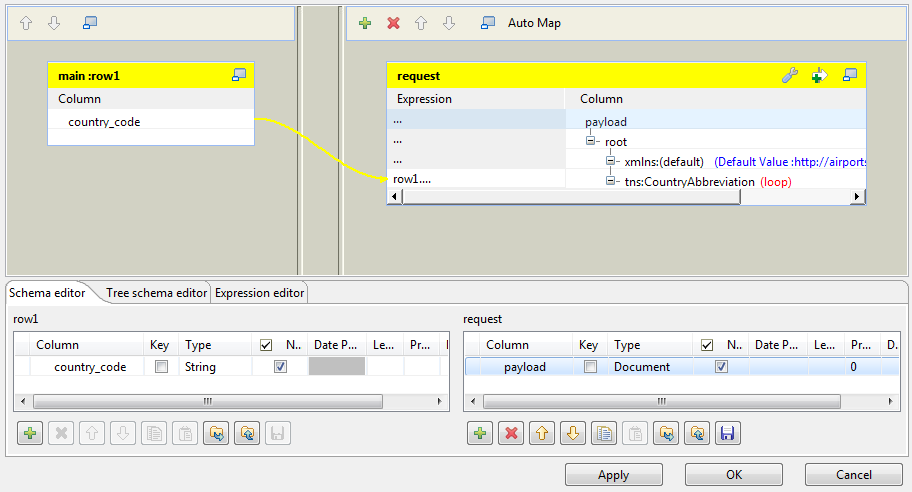The width and height of the screenshot is (912, 492).
Task: Toggle the Key checkbox for country_code
Action: (161, 367)
